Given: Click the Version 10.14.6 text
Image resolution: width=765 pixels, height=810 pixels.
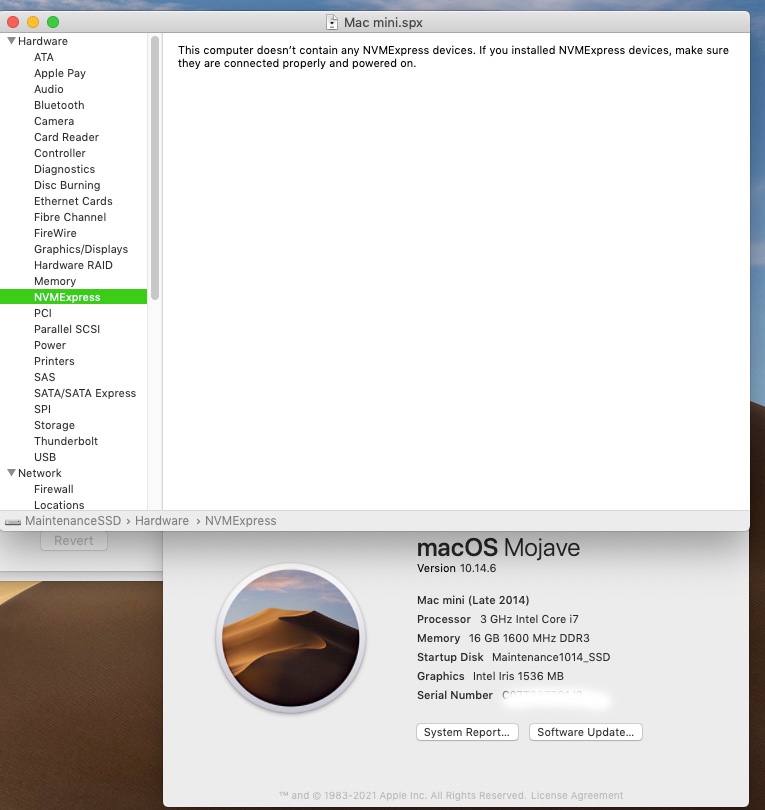Looking at the screenshot, I should tap(457, 568).
